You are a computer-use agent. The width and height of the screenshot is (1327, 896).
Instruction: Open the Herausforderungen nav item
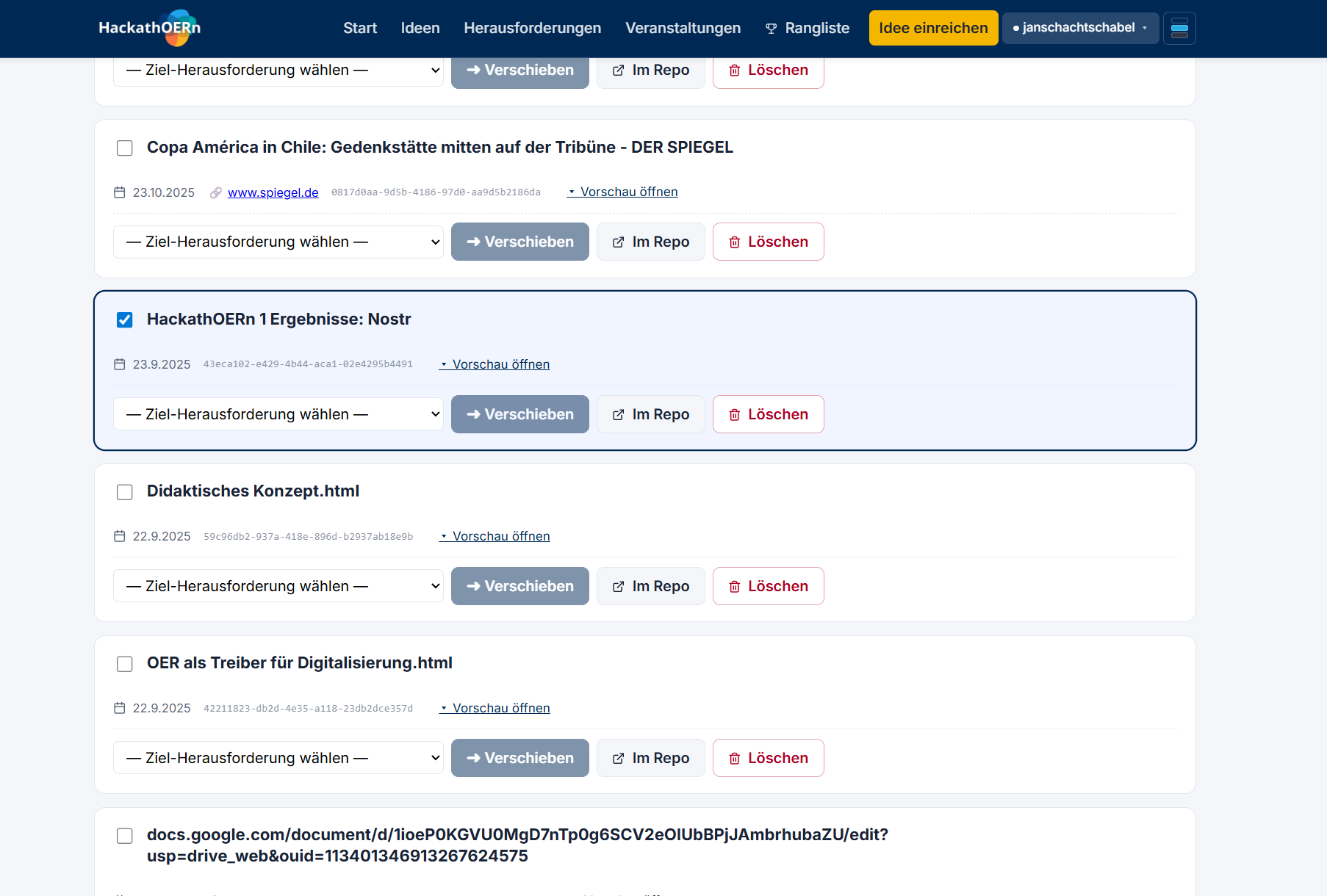(x=533, y=28)
